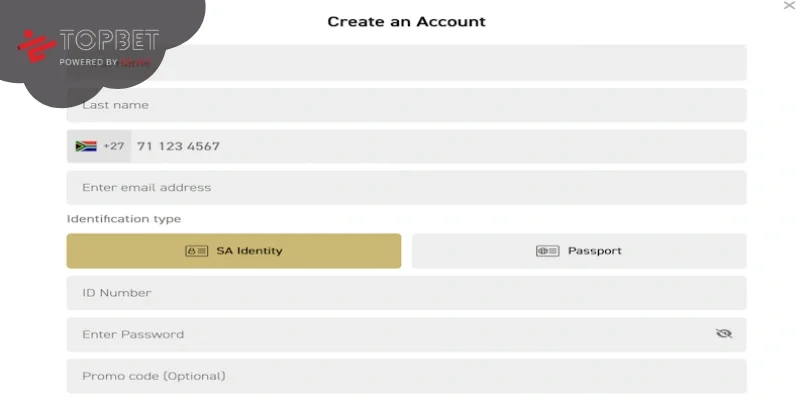Image resolution: width=800 pixels, height=400 pixels.
Task: Click the Powered By sponsor logo
Action: (135, 63)
